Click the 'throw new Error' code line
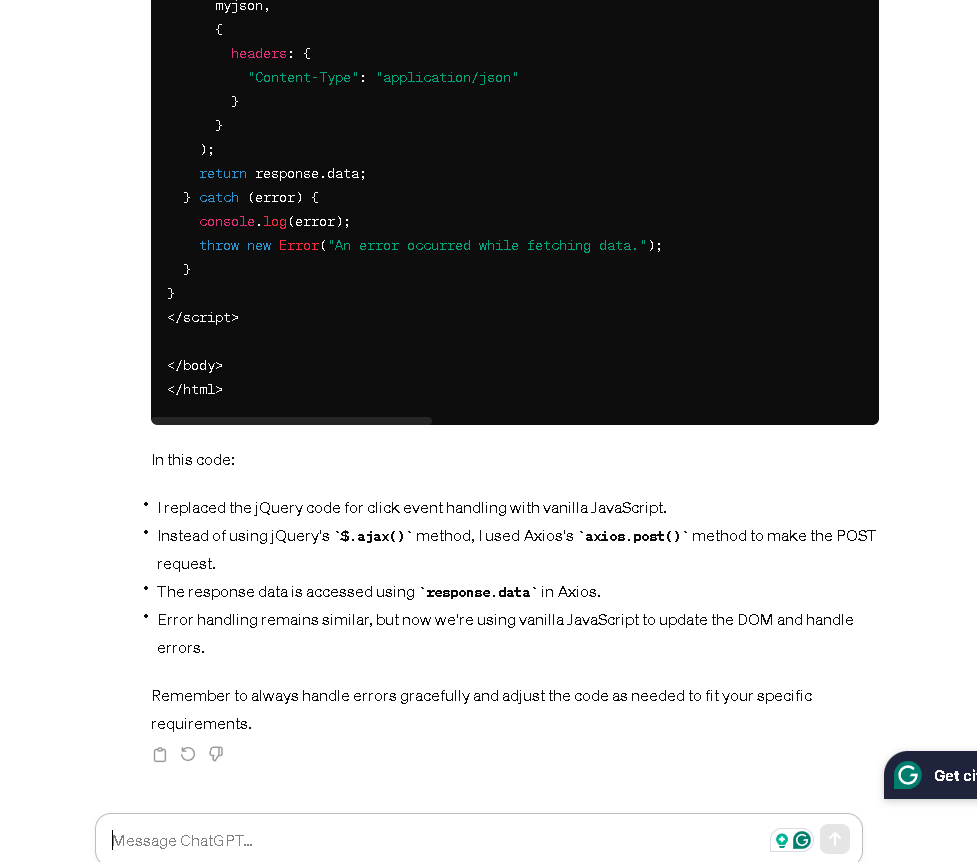 point(431,246)
